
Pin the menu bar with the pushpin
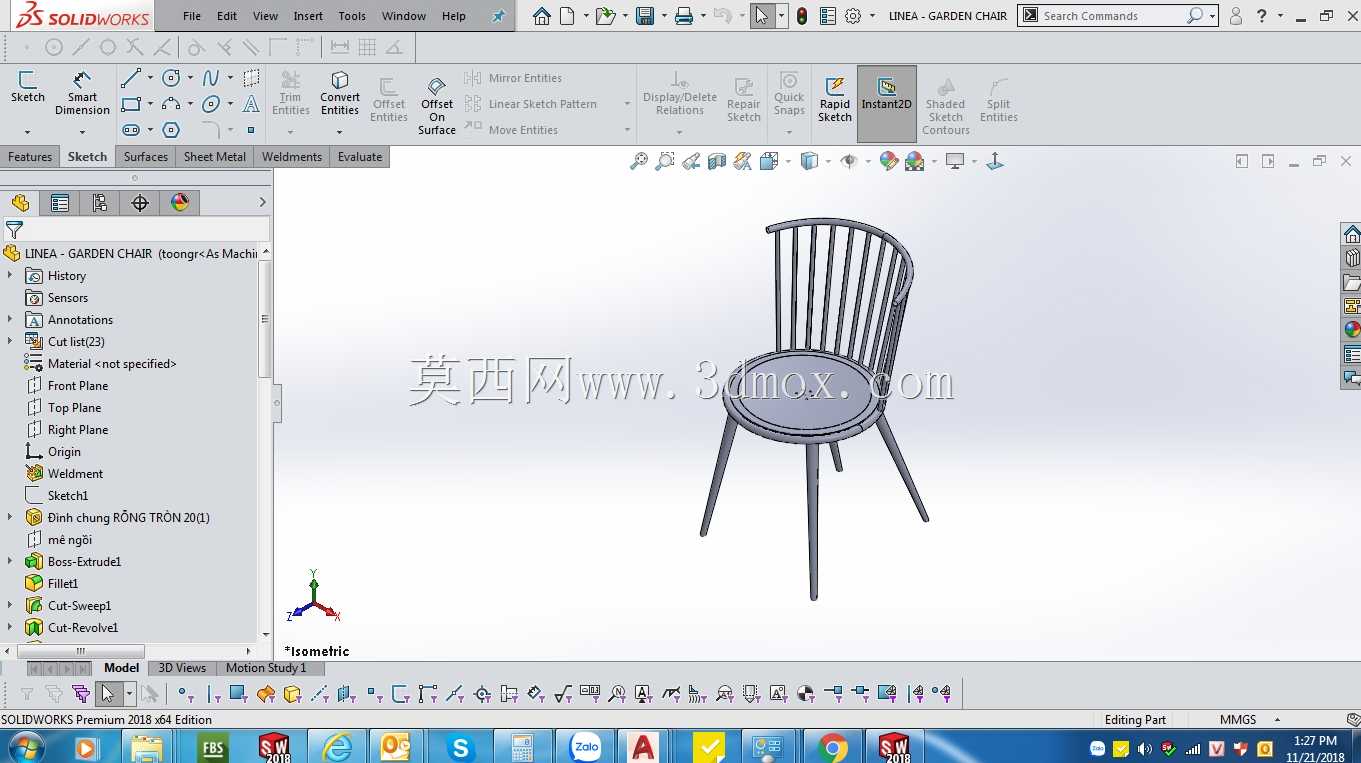point(499,16)
